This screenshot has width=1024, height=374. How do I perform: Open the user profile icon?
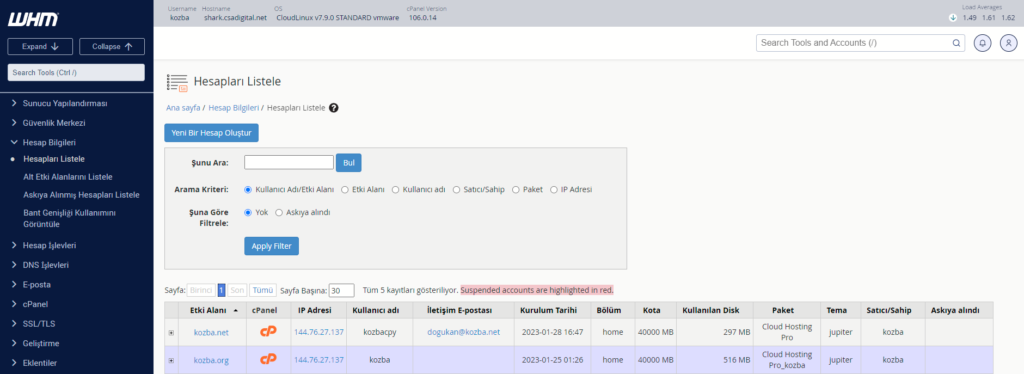tap(1009, 43)
